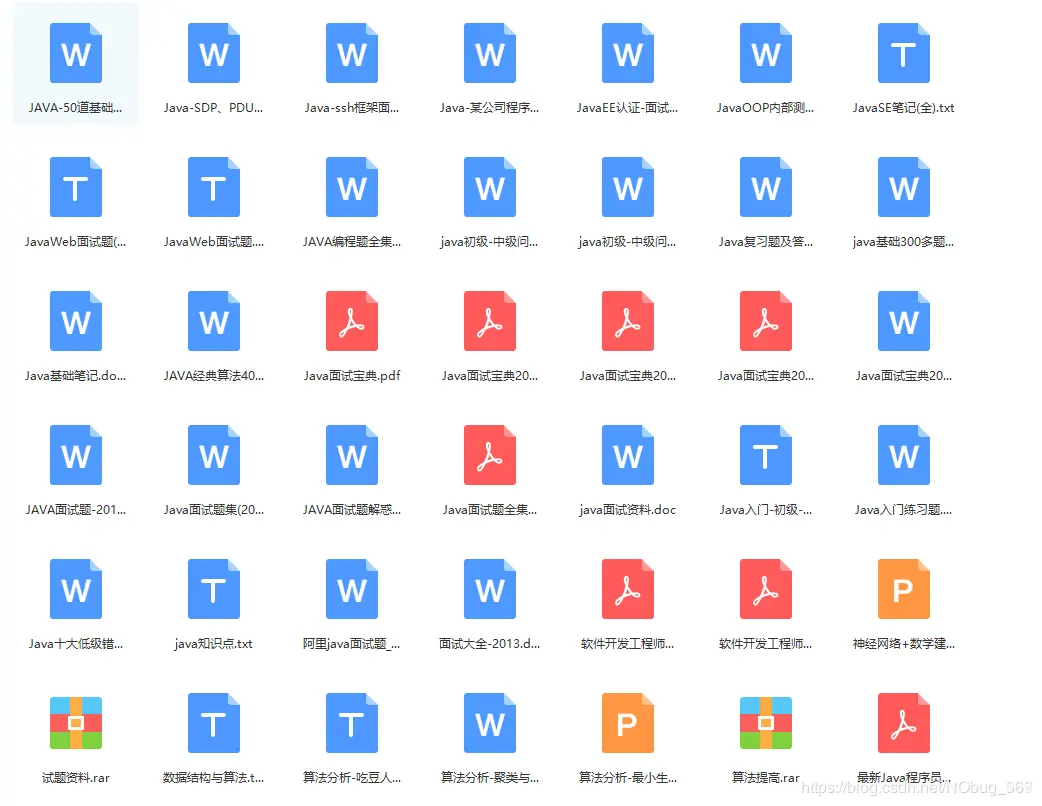Open the java基础300多题 Word document
The height and width of the screenshot is (806, 1042).
click(903, 187)
